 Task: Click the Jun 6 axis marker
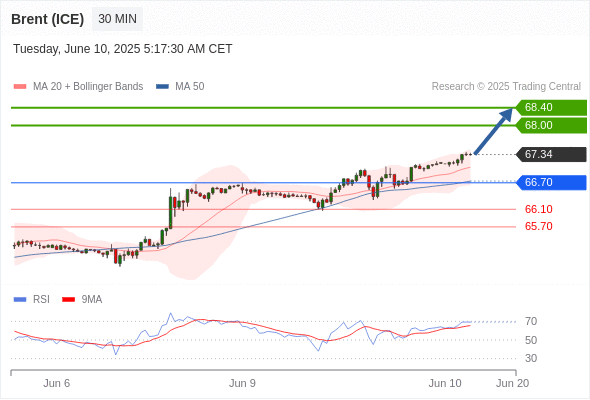click(56, 383)
